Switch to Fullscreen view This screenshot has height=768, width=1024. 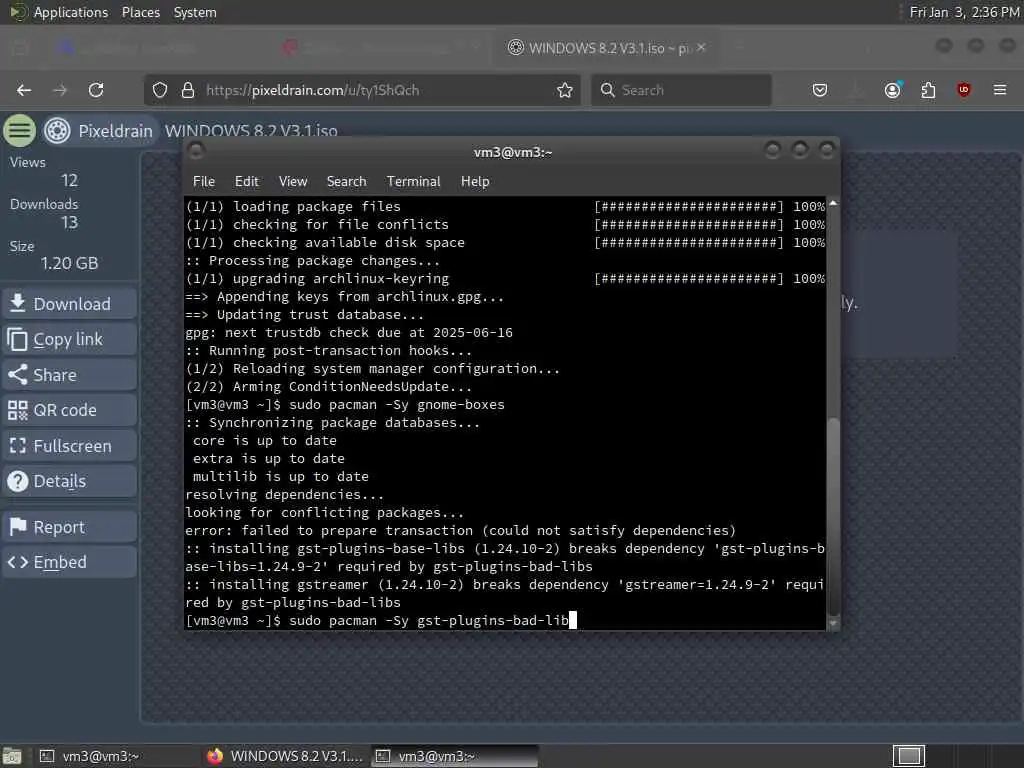(x=69, y=446)
